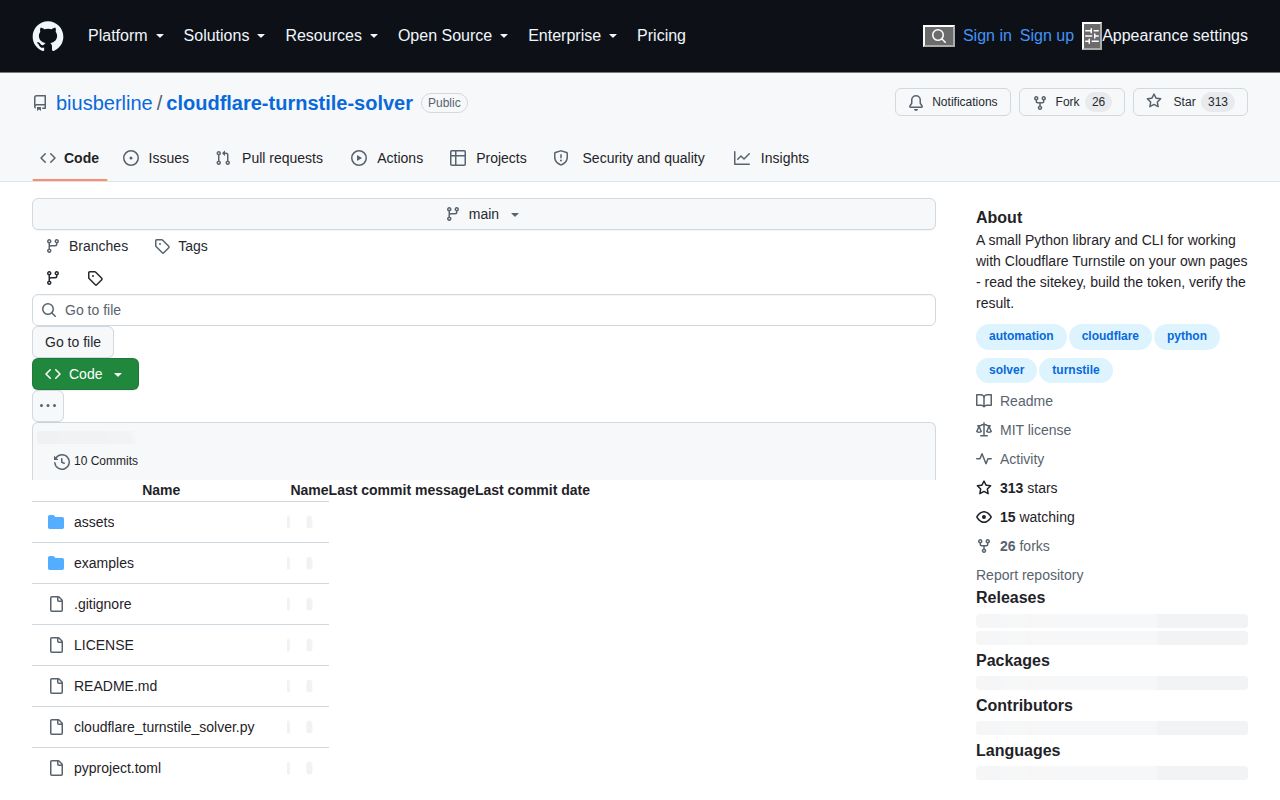Click the Notifications bell button

coord(953,102)
